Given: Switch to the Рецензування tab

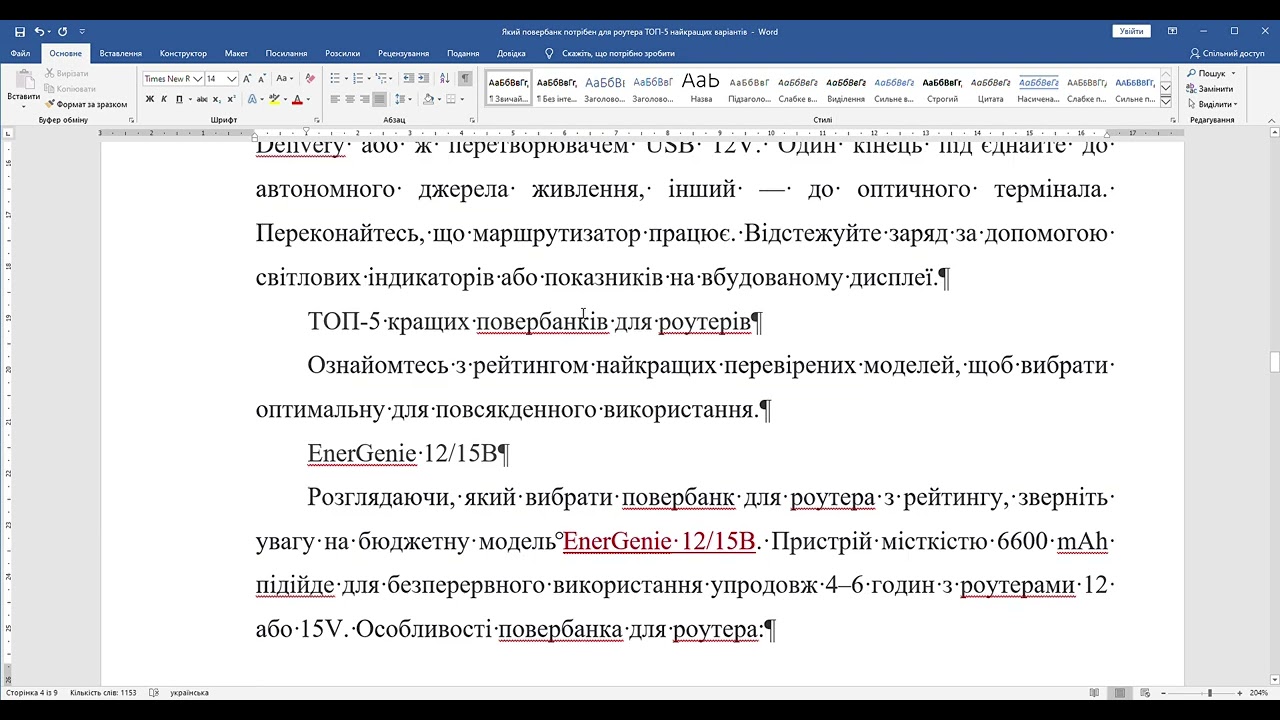Looking at the screenshot, I should 404,53.
